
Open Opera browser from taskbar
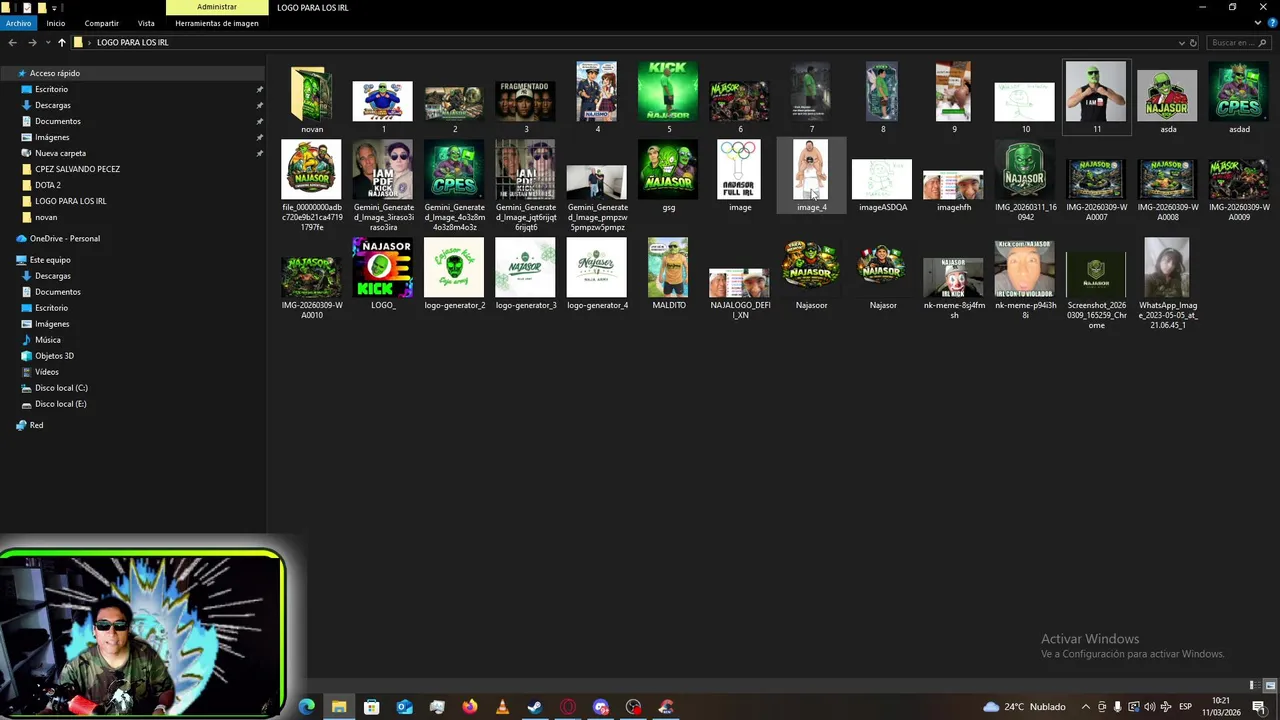pos(568,707)
